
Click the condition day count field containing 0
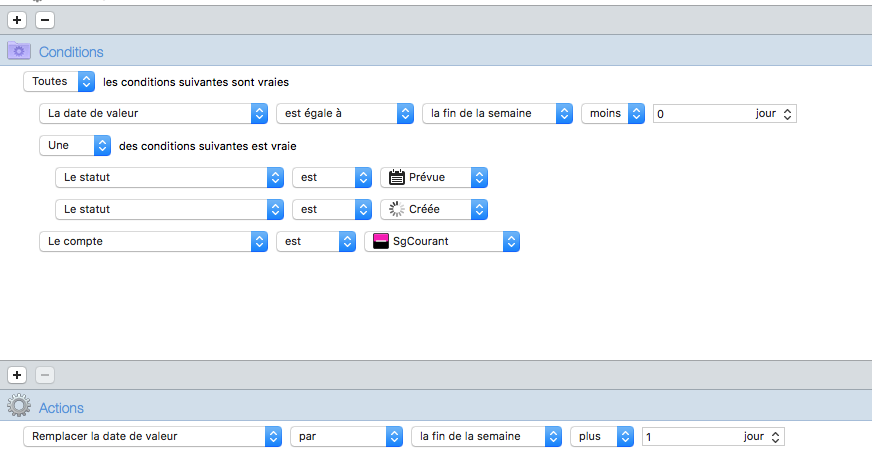[x=724, y=113]
